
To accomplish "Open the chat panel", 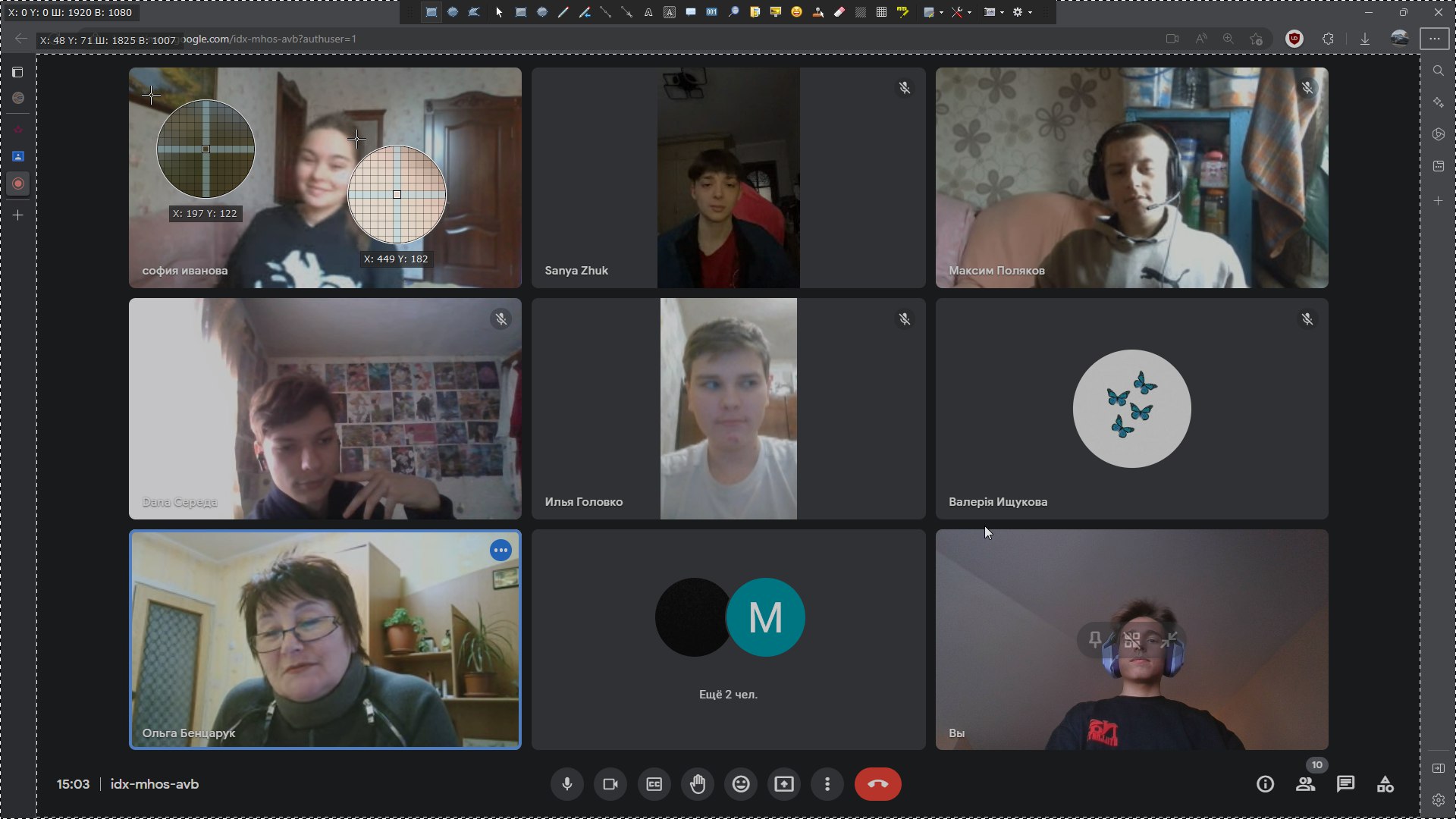I will click(x=1345, y=784).
